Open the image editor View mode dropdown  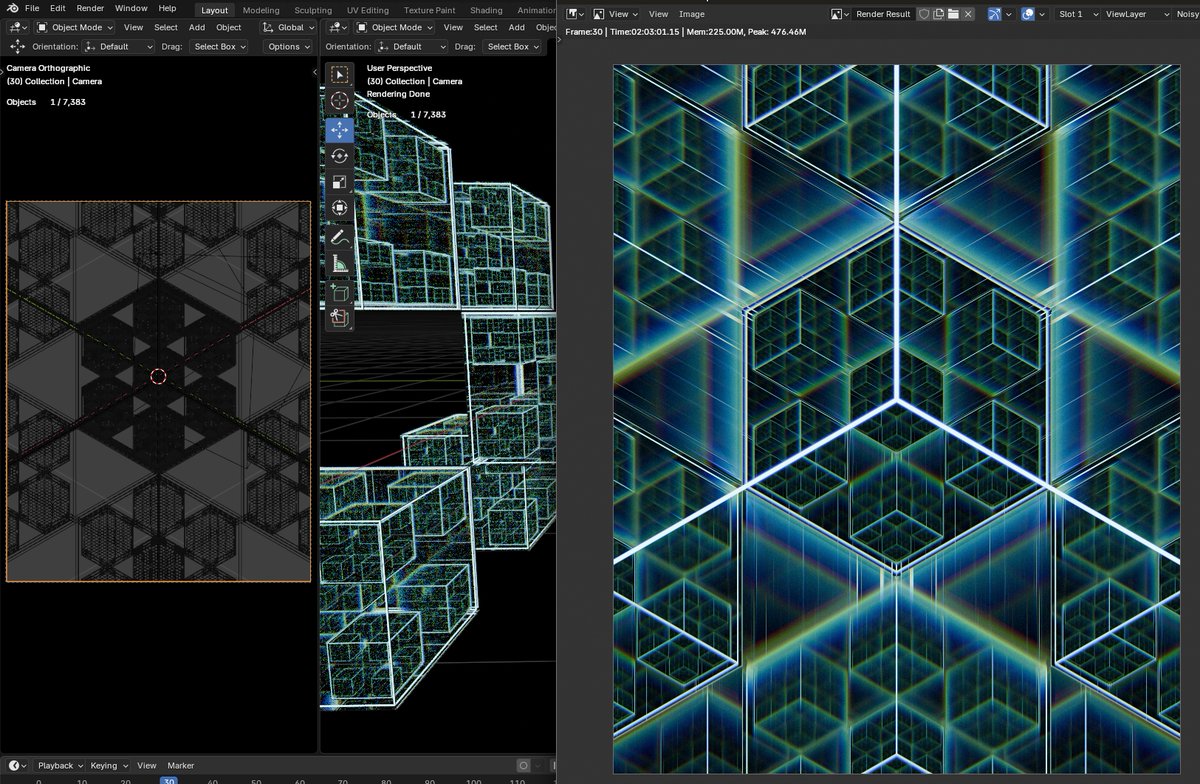point(615,14)
